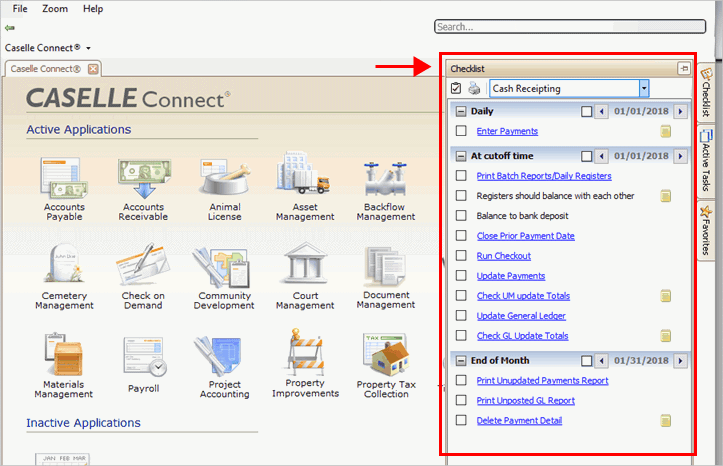Image resolution: width=723 pixels, height=466 pixels.
Task: Click the green back arrow icon
Action: [10, 28]
